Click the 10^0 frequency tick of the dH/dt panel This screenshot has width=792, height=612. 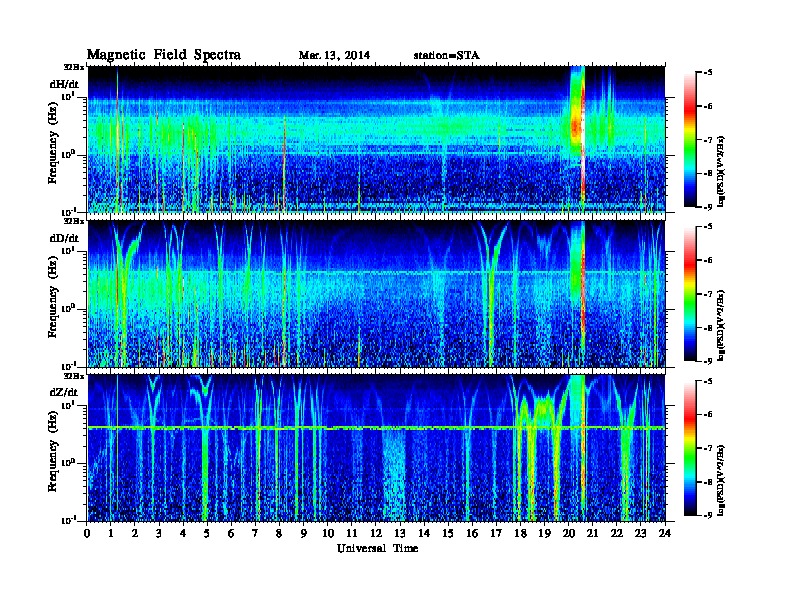coord(68,154)
